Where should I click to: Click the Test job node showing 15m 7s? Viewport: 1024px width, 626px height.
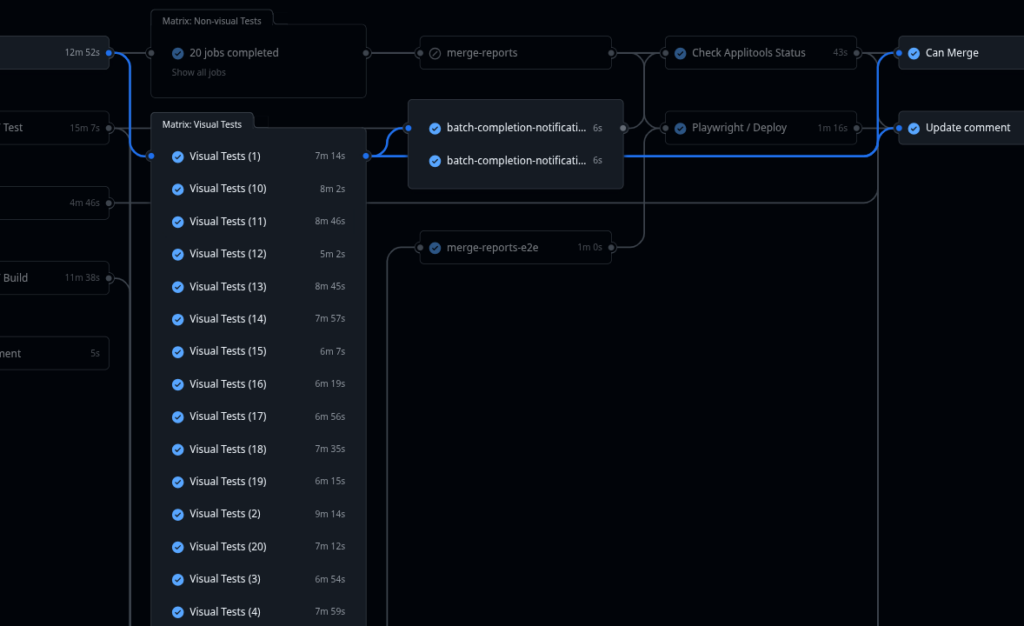pyautogui.click(x=54, y=128)
